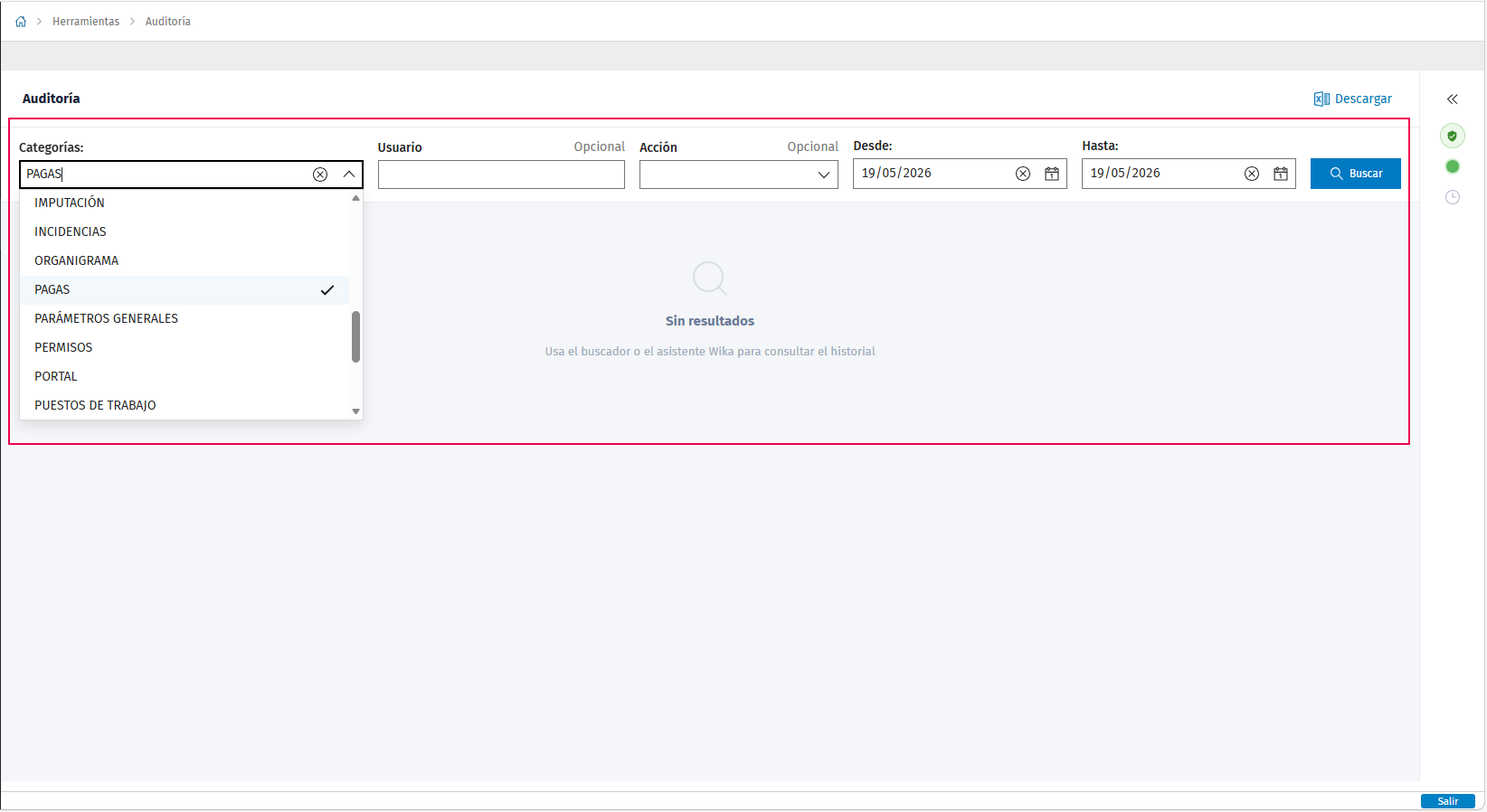Select ORGANIGRAMA category

185,260
